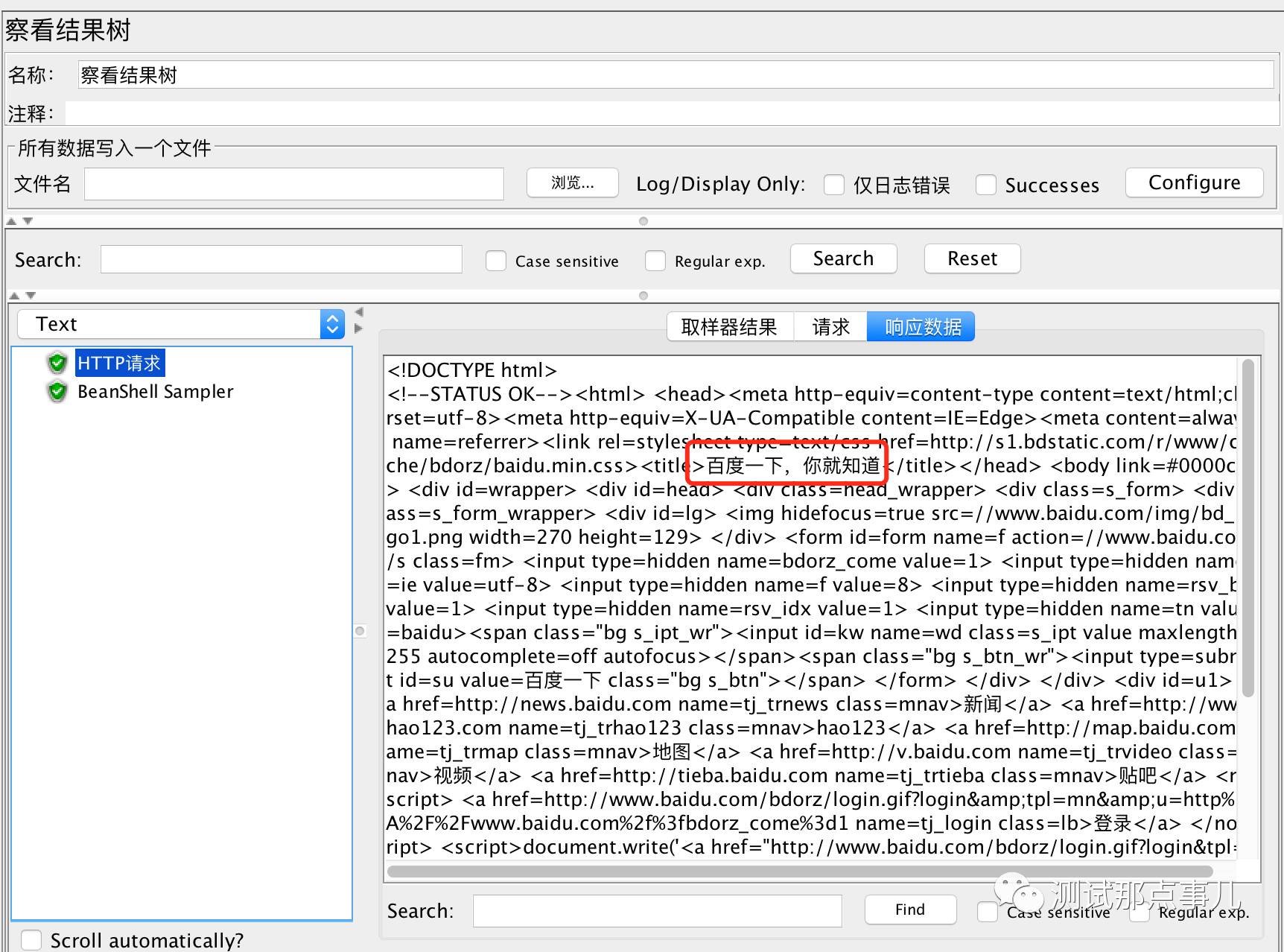Focus the 注释 comment field

click(672, 113)
